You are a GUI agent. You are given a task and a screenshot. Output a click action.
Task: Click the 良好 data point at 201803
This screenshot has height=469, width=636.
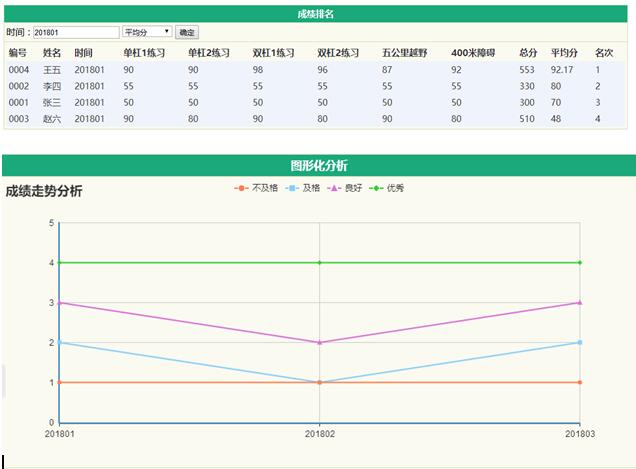(580, 302)
